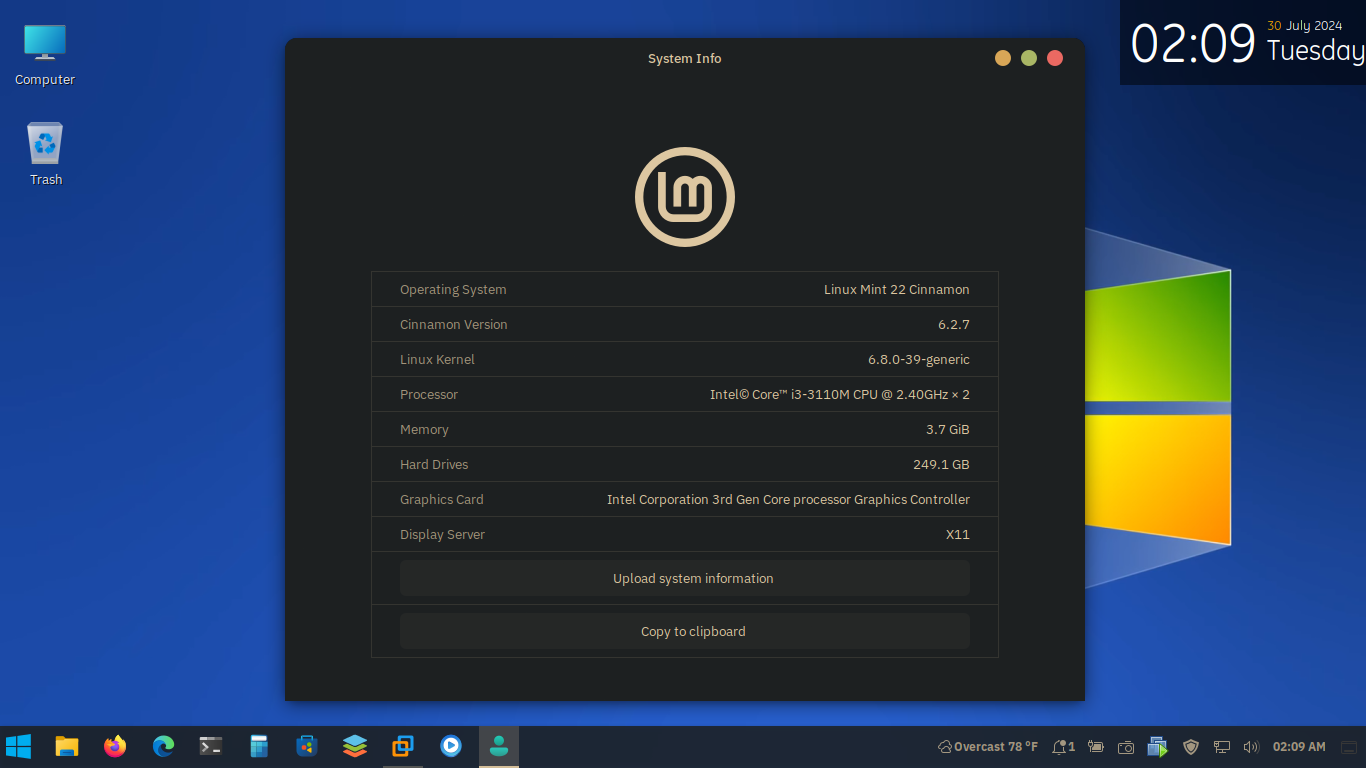The height and width of the screenshot is (768, 1366).
Task: Click the show desktop button in tray
Action: 1350,747
